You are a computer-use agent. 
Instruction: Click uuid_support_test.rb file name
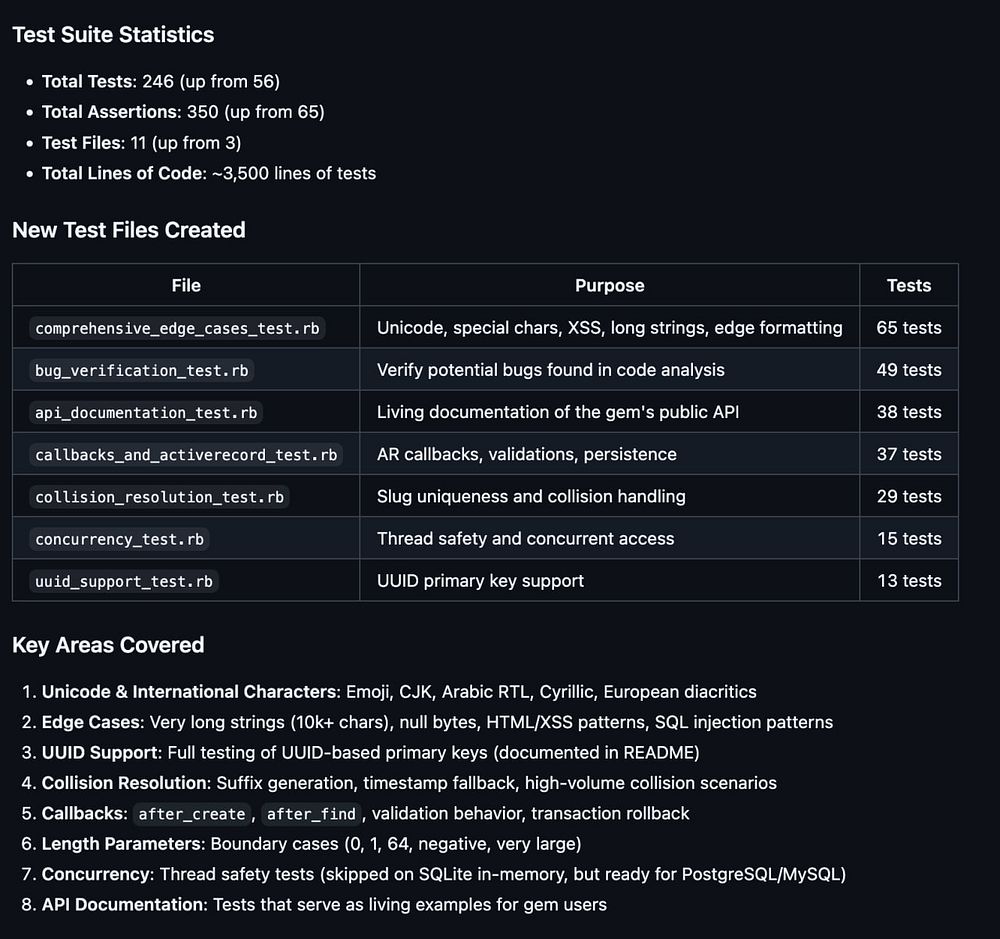(x=123, y=581)
